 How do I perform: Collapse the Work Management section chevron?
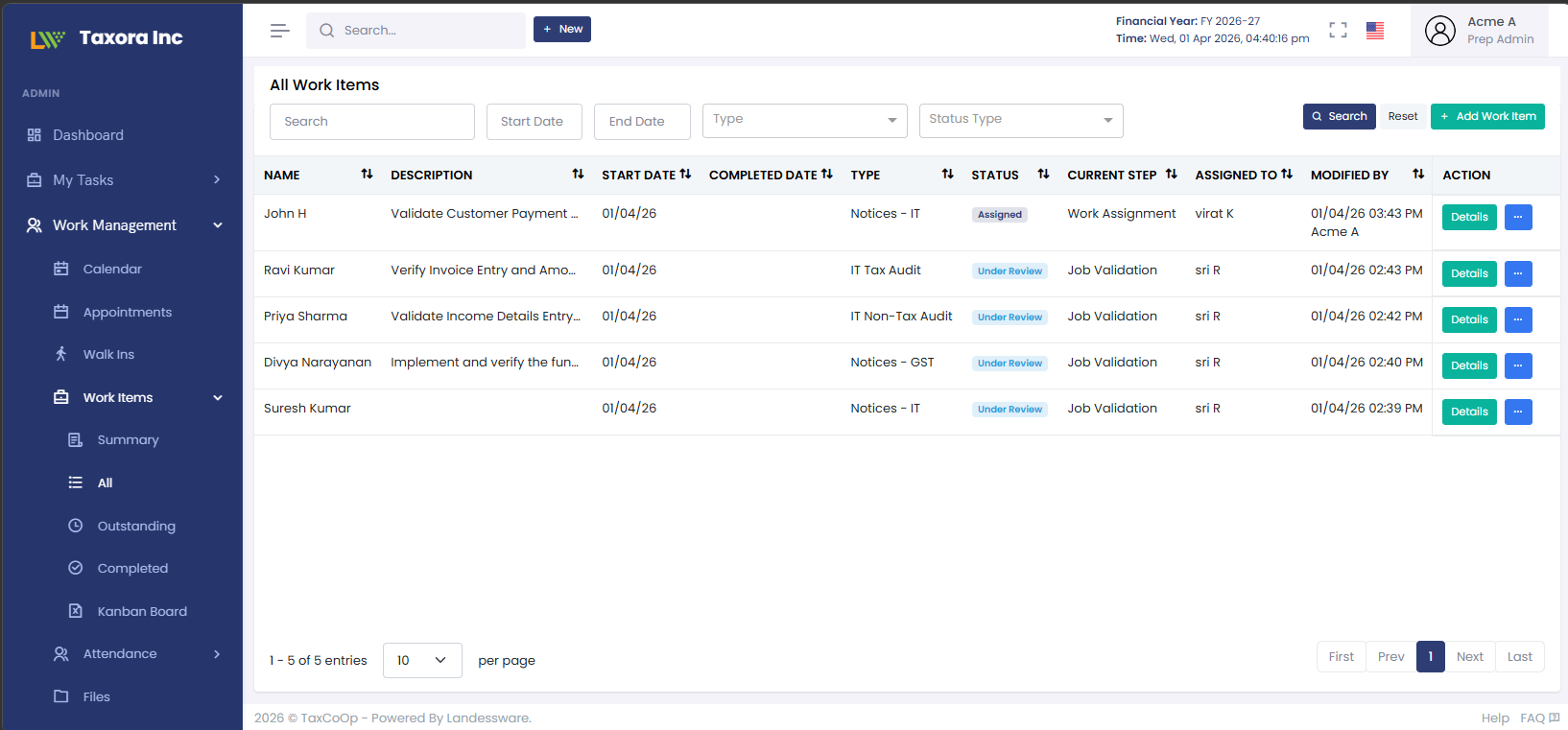(x=218, y=225)
